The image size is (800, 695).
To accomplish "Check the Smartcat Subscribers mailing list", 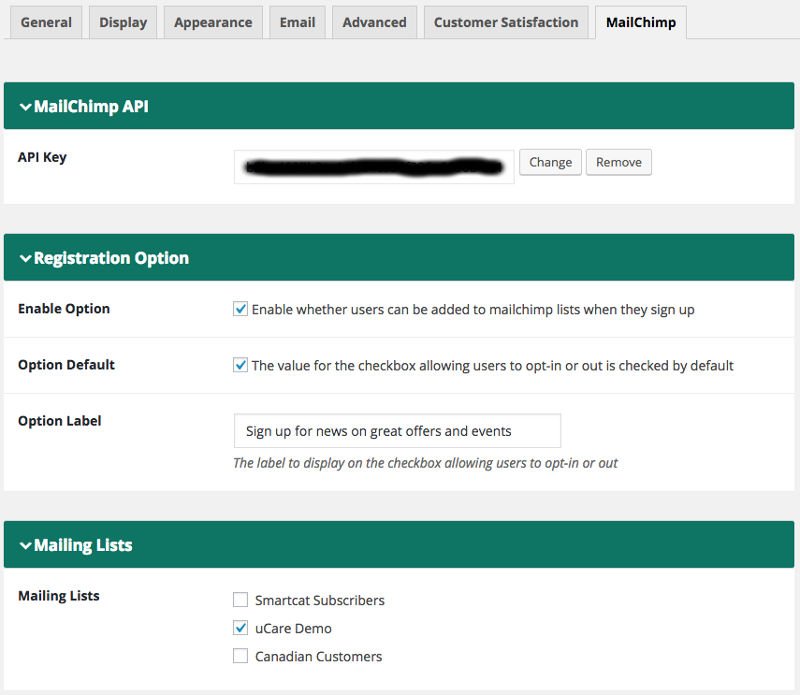I will [240, 600].
